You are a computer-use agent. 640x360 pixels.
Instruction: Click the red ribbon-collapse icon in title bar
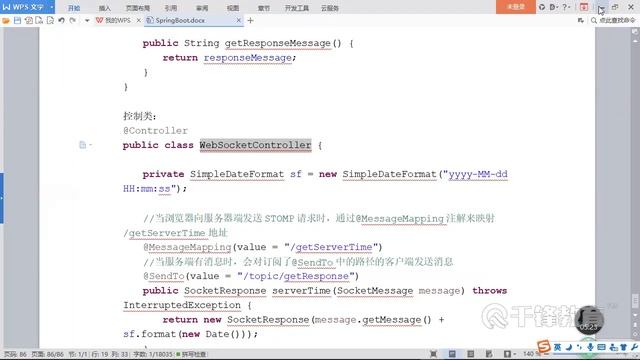(584, 7)
